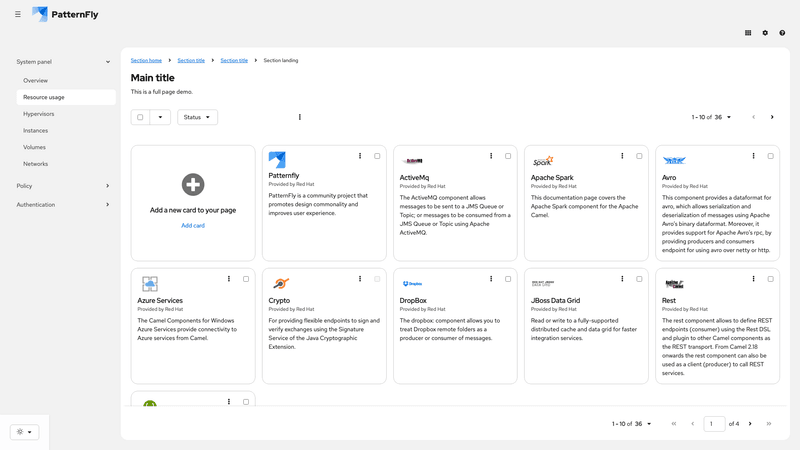Open Apache Spark card kebab menu
This screenshot has height=450, width=800.
coord(622,156)
